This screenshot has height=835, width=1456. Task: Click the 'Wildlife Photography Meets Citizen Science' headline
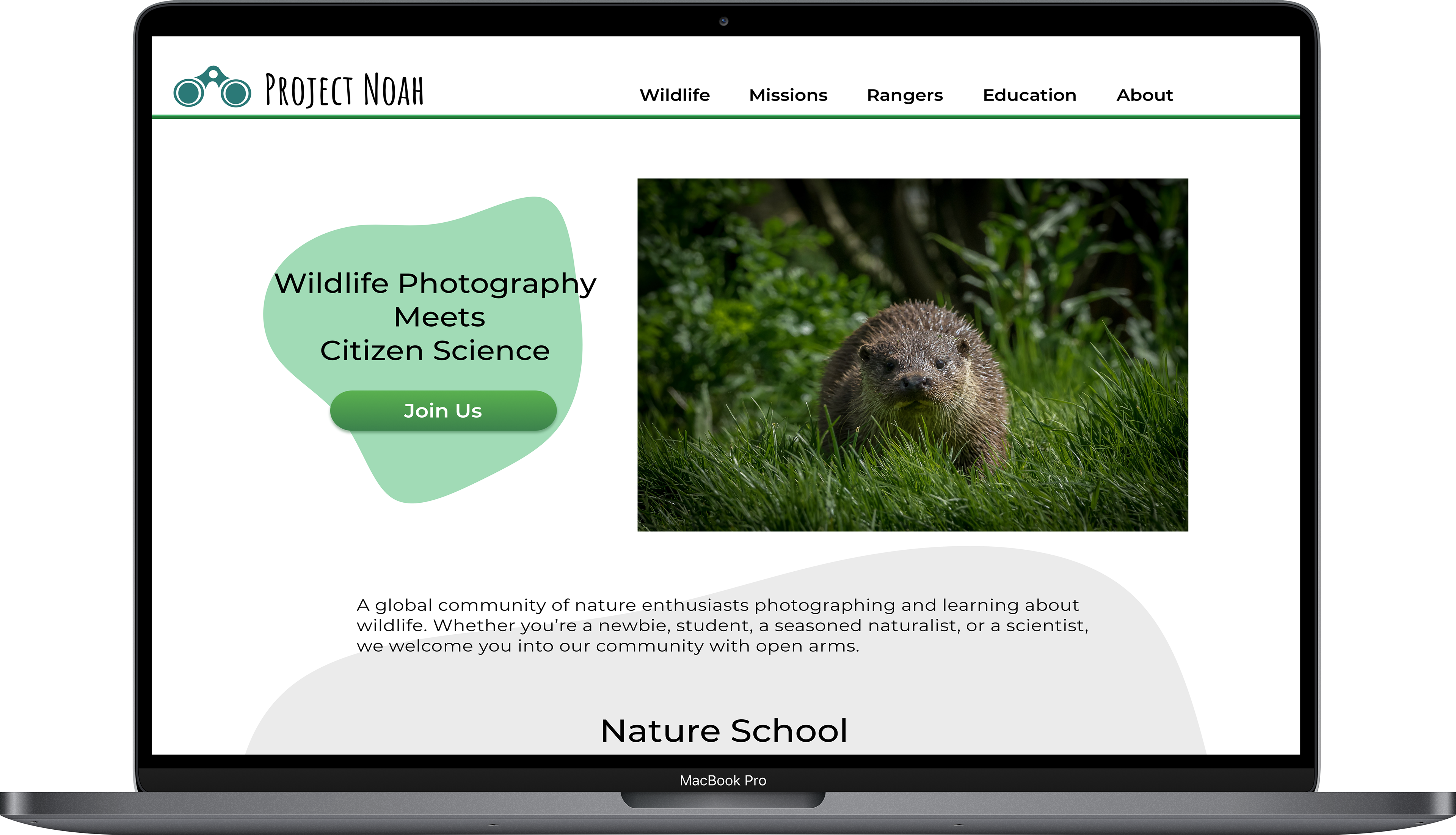pyautogui.click(x=435, y=316)
